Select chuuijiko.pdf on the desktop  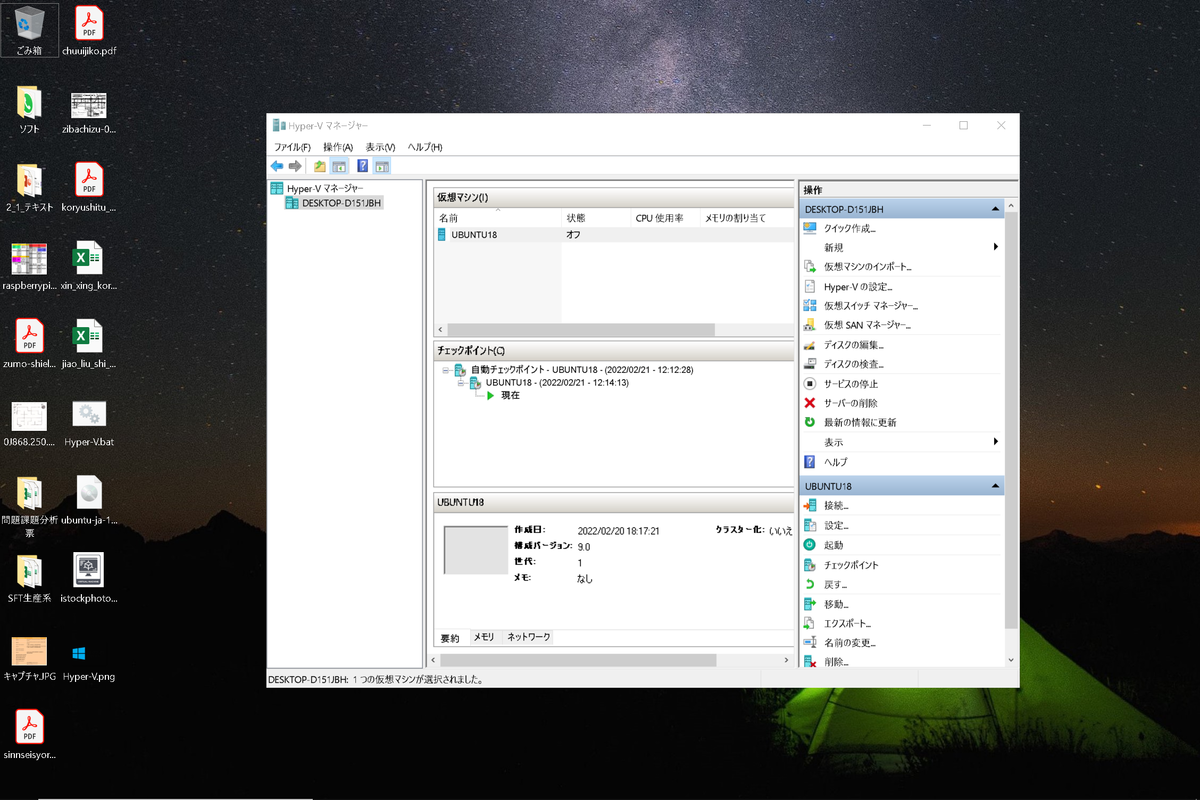89,31
